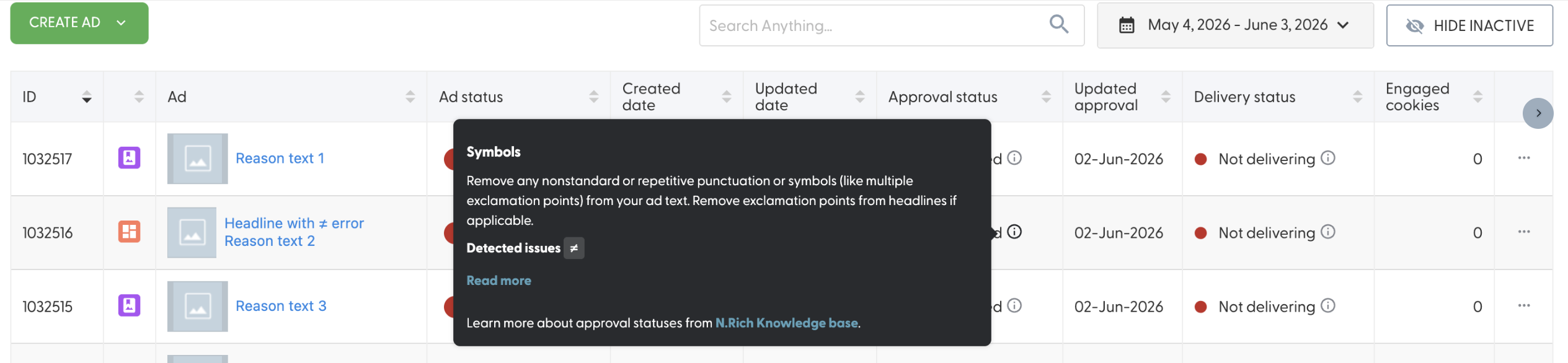Open more actions menu for ad 1032516
The image size is (1568, 363).
pos(1524,232)
